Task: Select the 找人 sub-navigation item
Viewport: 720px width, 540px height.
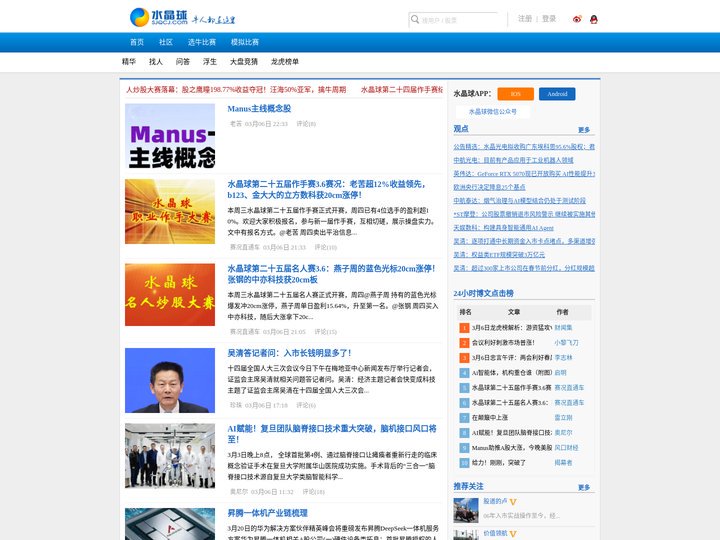Action: [156, 62]
